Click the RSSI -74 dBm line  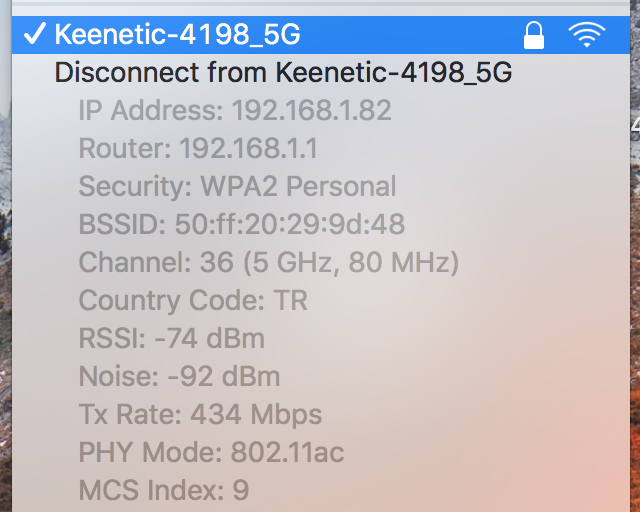172,338
